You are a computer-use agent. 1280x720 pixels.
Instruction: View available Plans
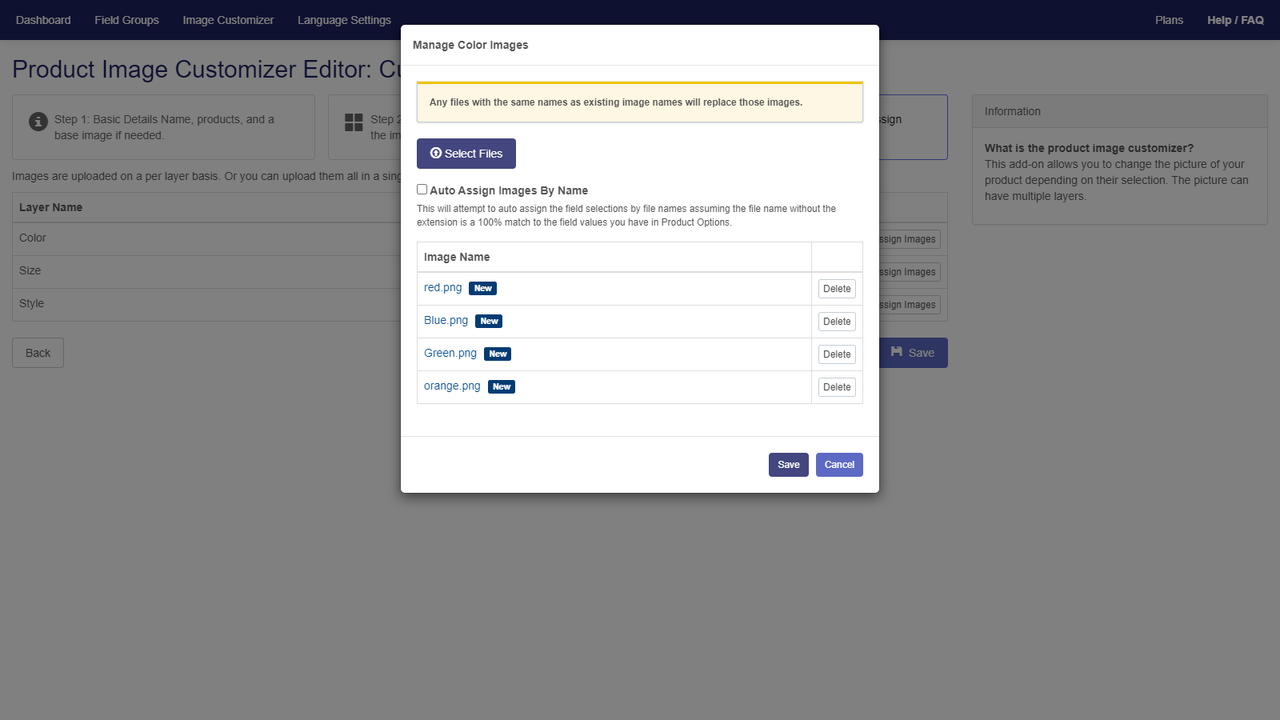click(x=1168, y=19)
